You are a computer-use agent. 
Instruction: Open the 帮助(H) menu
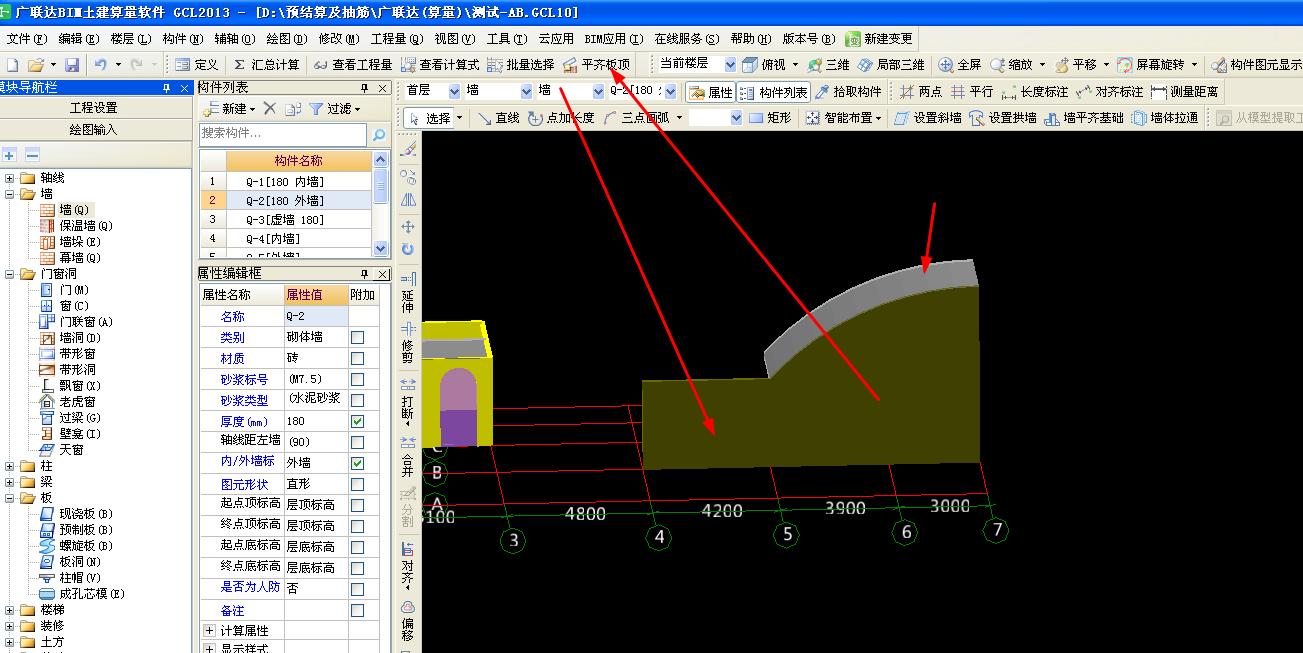pos(750,39)
